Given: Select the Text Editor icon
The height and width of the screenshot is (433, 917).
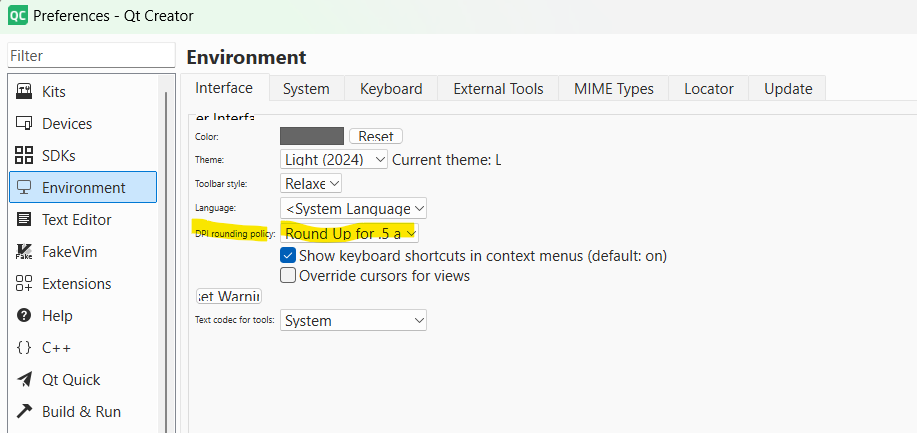Looking at the screenshot, I should pyautogui.click(x=24, y=219).
